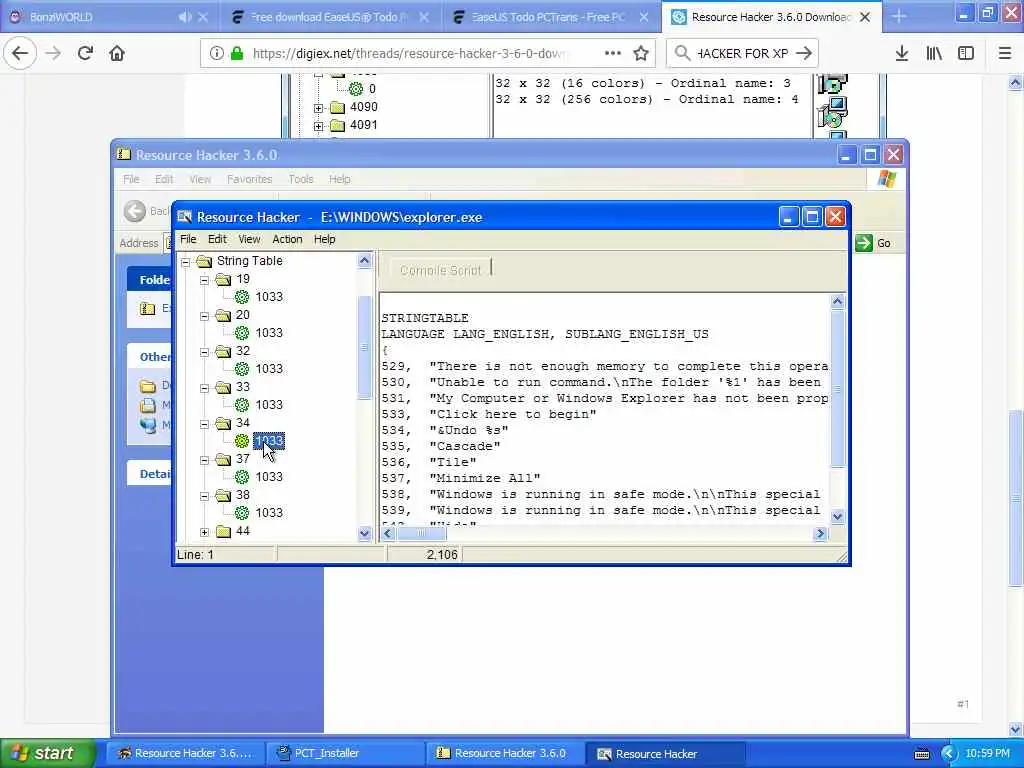The image size is (1024, 768).
Task: Go back in Firefox history
Action: [20, 53]
